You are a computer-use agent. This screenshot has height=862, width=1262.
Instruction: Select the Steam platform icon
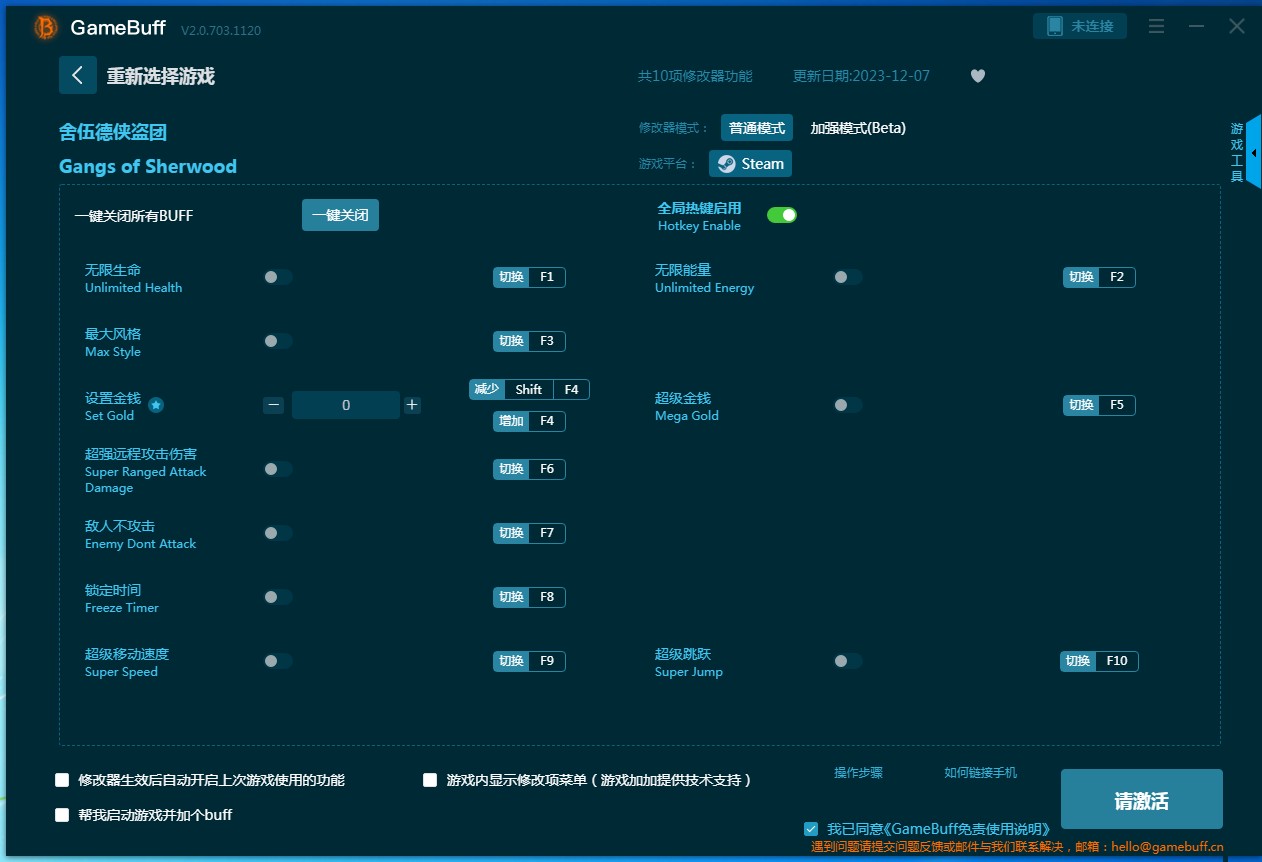(x=727, y=164)
